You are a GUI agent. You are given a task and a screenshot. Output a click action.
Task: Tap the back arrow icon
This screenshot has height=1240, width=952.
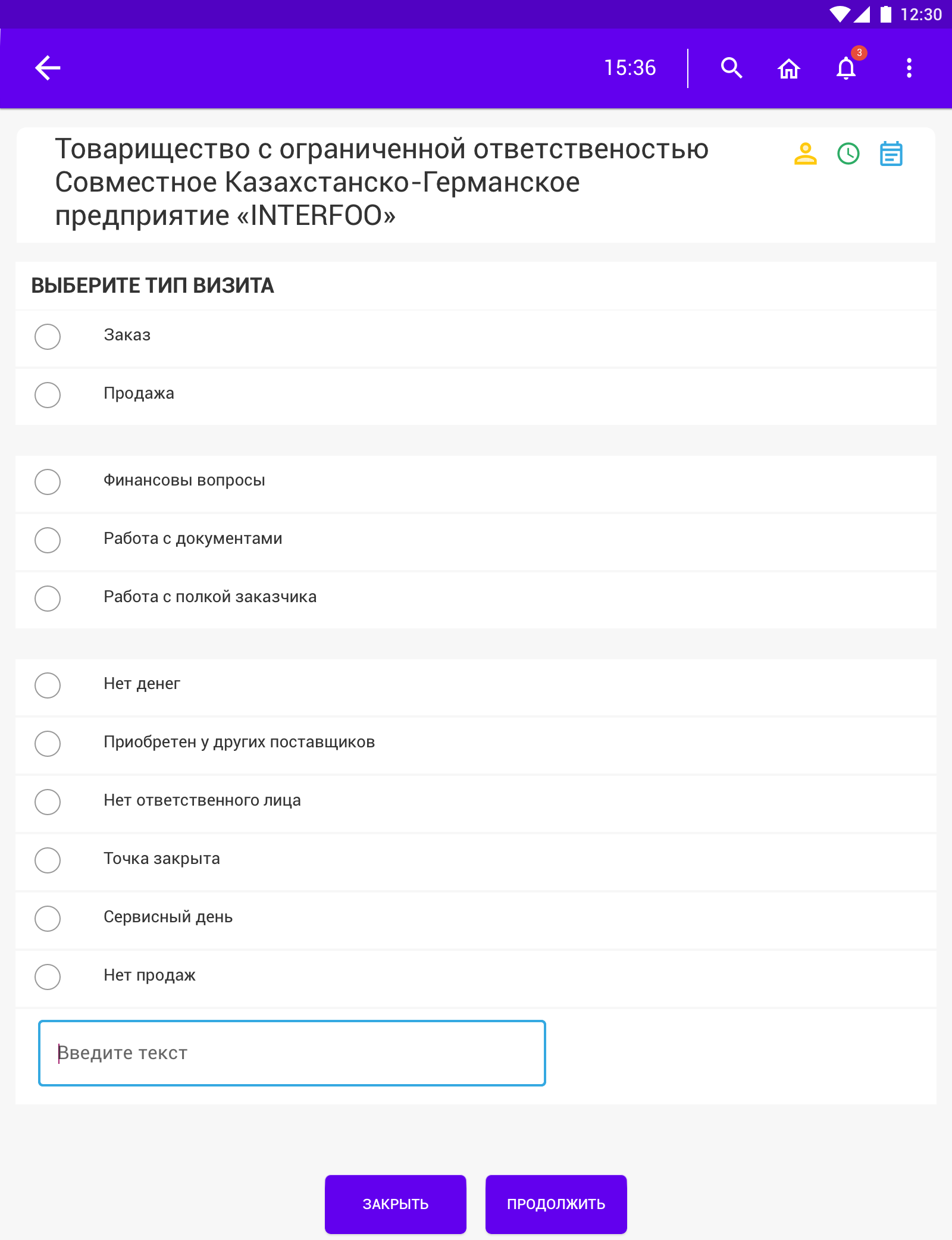[x=48, y=68]
